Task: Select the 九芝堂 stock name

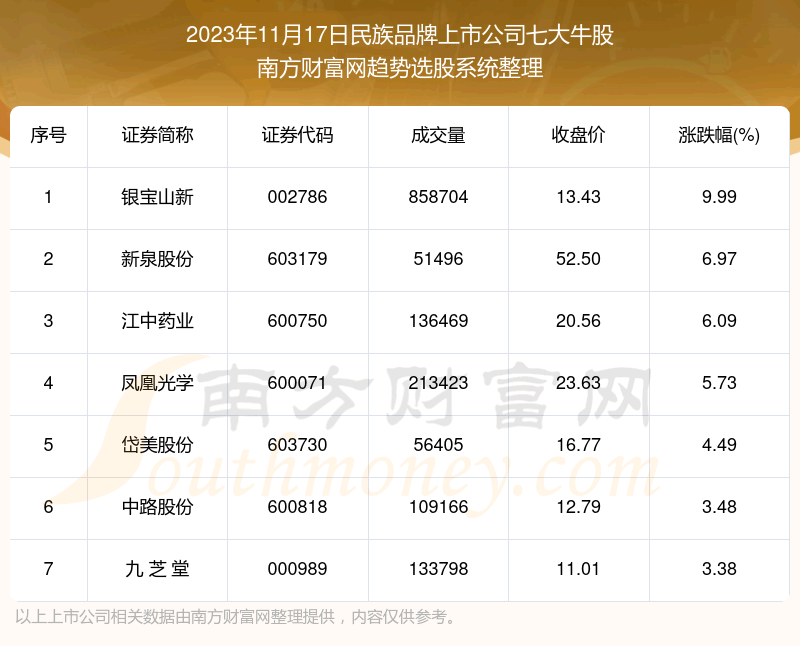Action: (157, 569)
